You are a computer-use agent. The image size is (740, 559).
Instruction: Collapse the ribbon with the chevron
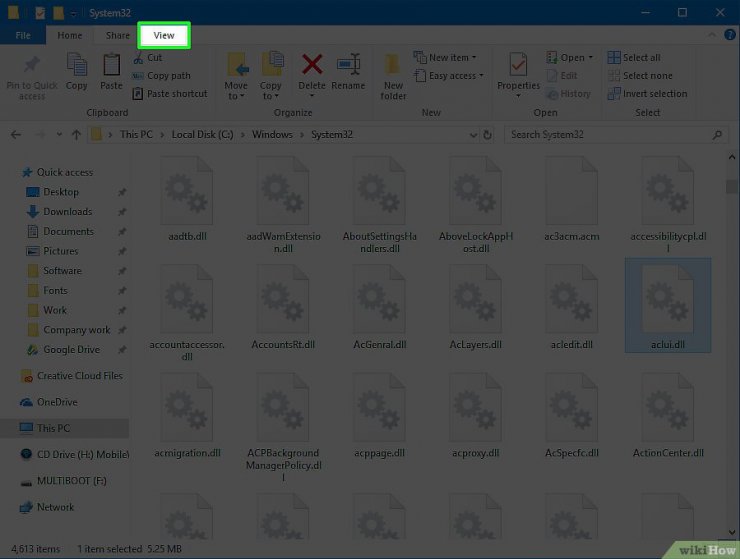712,35
